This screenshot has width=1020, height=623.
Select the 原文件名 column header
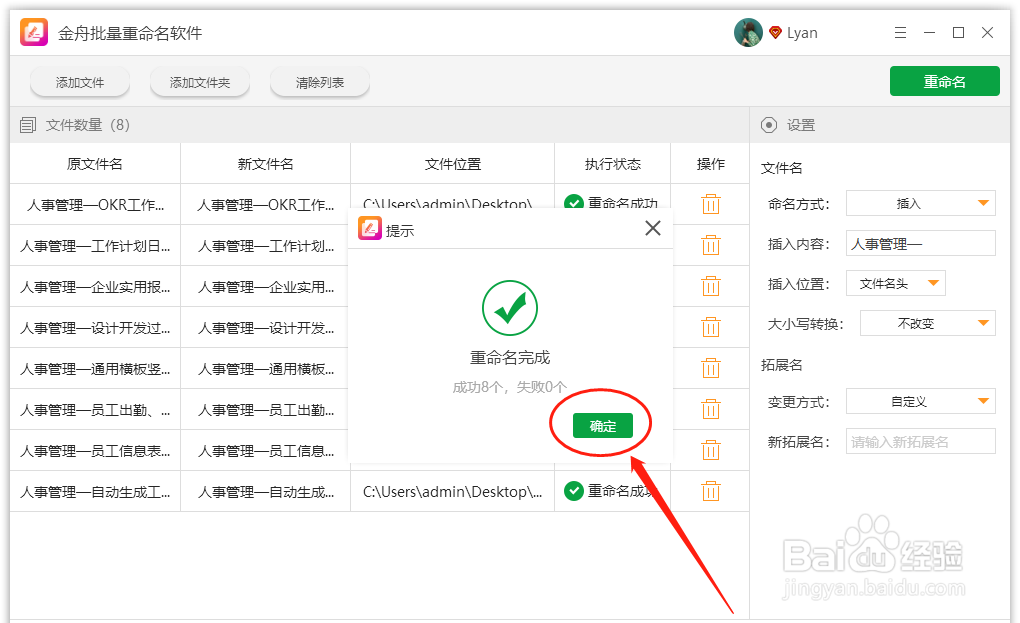click(95, 163)
